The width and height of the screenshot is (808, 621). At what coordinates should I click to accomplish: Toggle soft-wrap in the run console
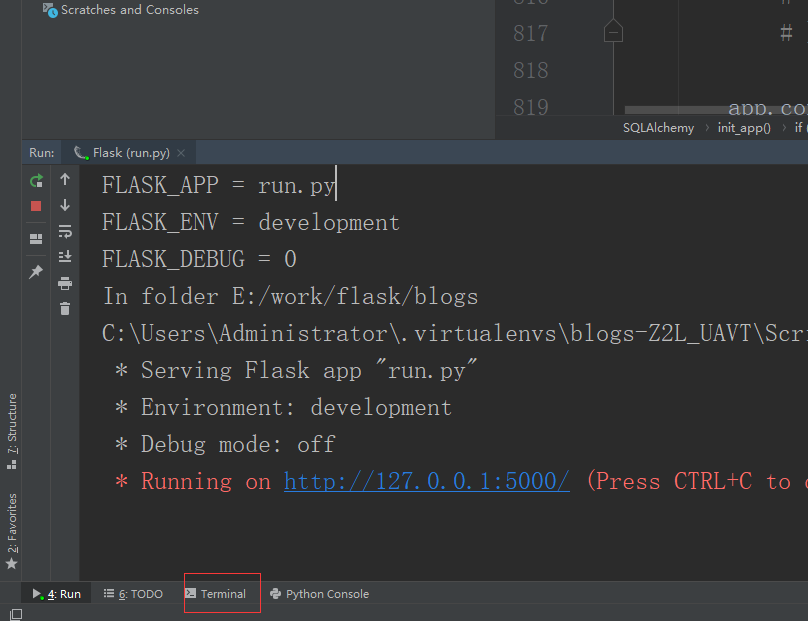[x=65, y=231]
